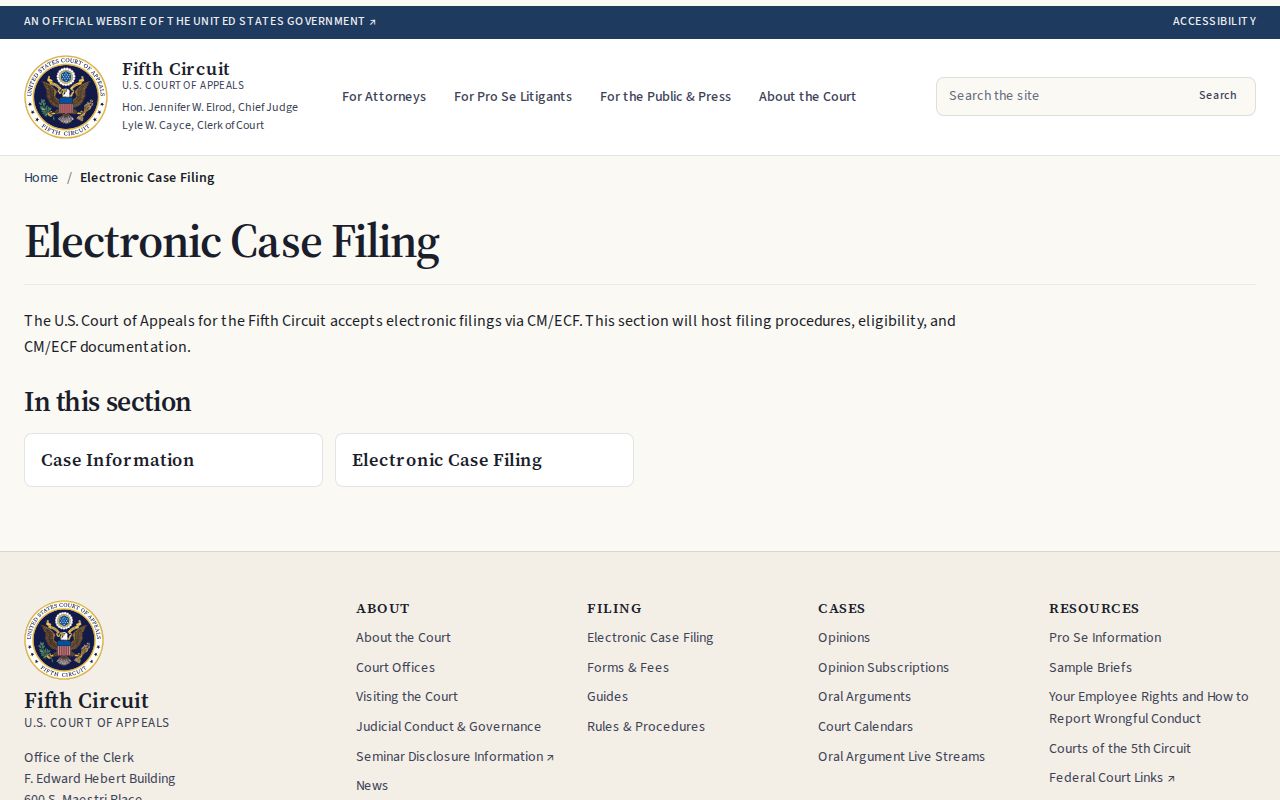Open Courts of the 5th Circuit link
This screenshot has height=800, width=1280.
point(1120,748)
